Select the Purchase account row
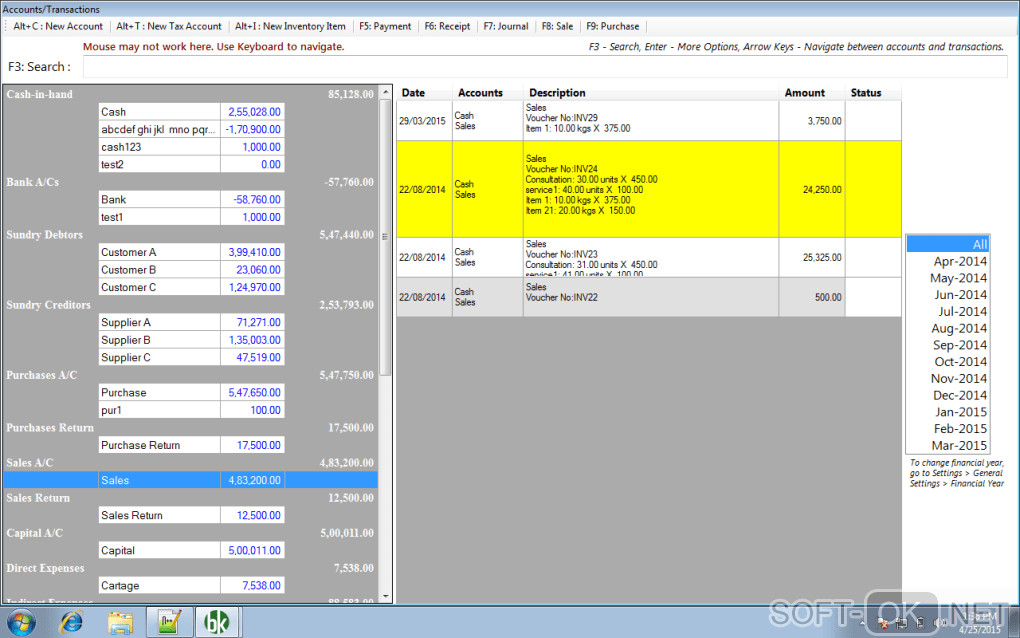Viewport: 1020px width, 638px height. [191, 393]
